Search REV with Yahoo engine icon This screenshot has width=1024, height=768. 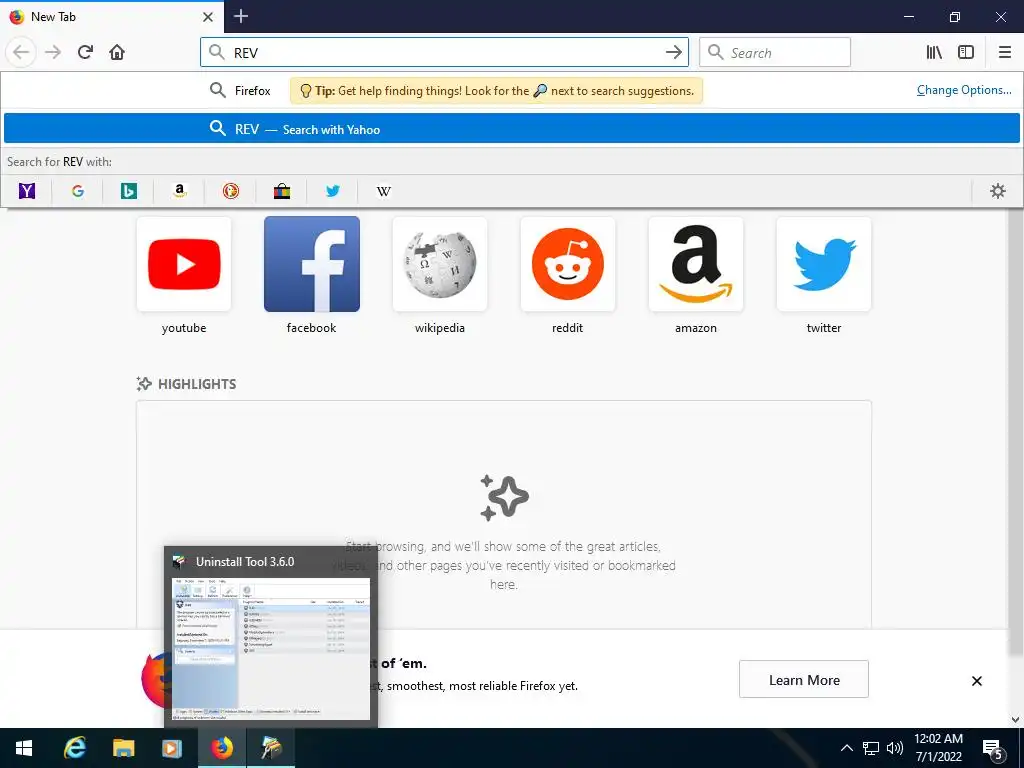tap(27, 191)
